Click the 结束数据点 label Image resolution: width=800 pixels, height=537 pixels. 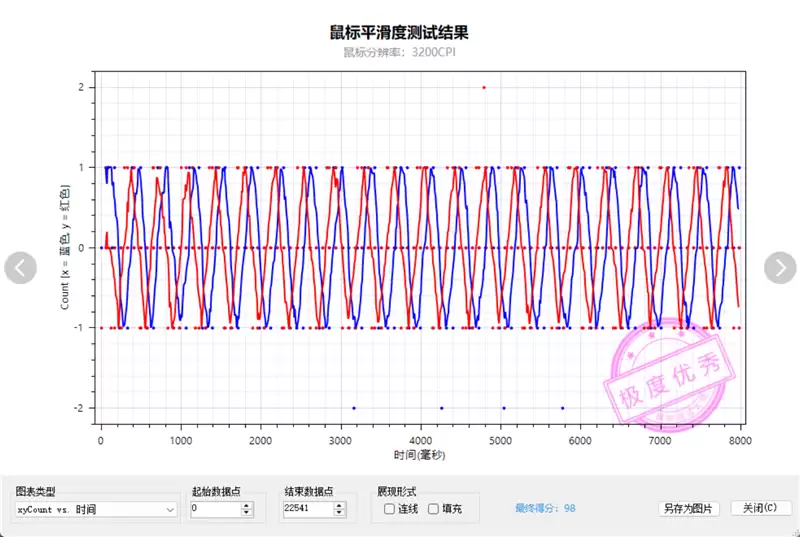pos(309,492)
